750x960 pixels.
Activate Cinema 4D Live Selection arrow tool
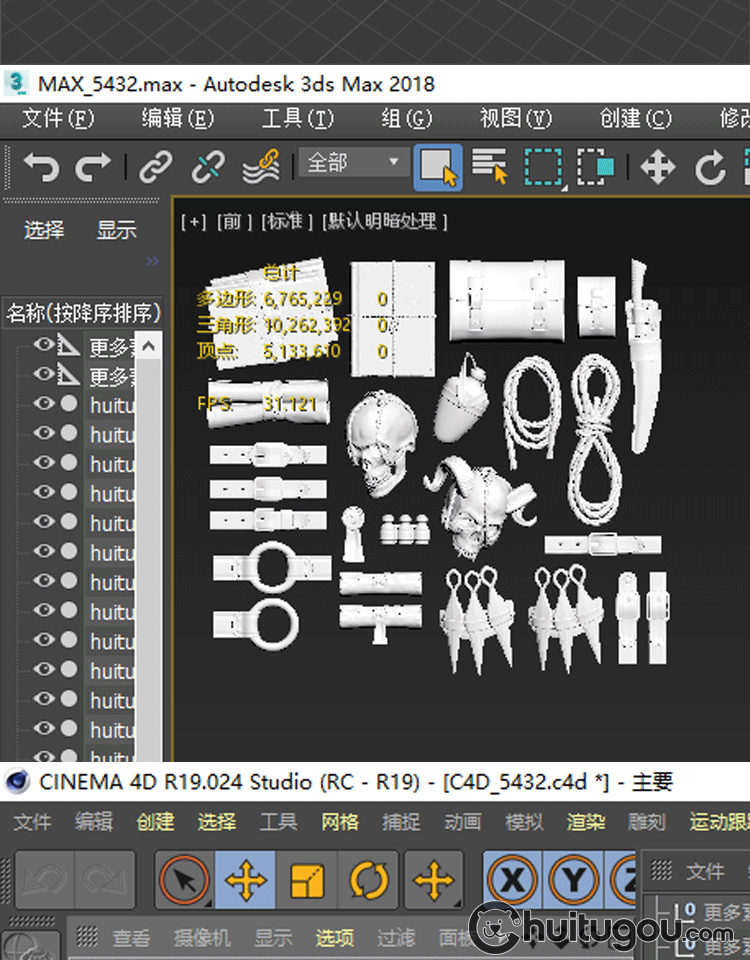point(184,880)
